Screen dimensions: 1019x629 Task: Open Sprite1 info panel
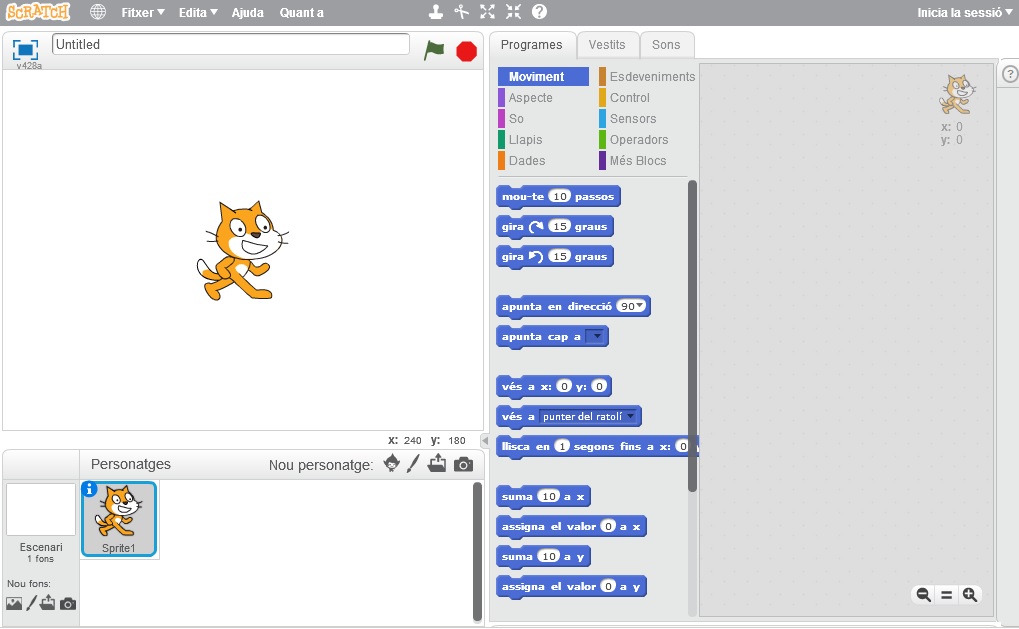coord(89,489)
